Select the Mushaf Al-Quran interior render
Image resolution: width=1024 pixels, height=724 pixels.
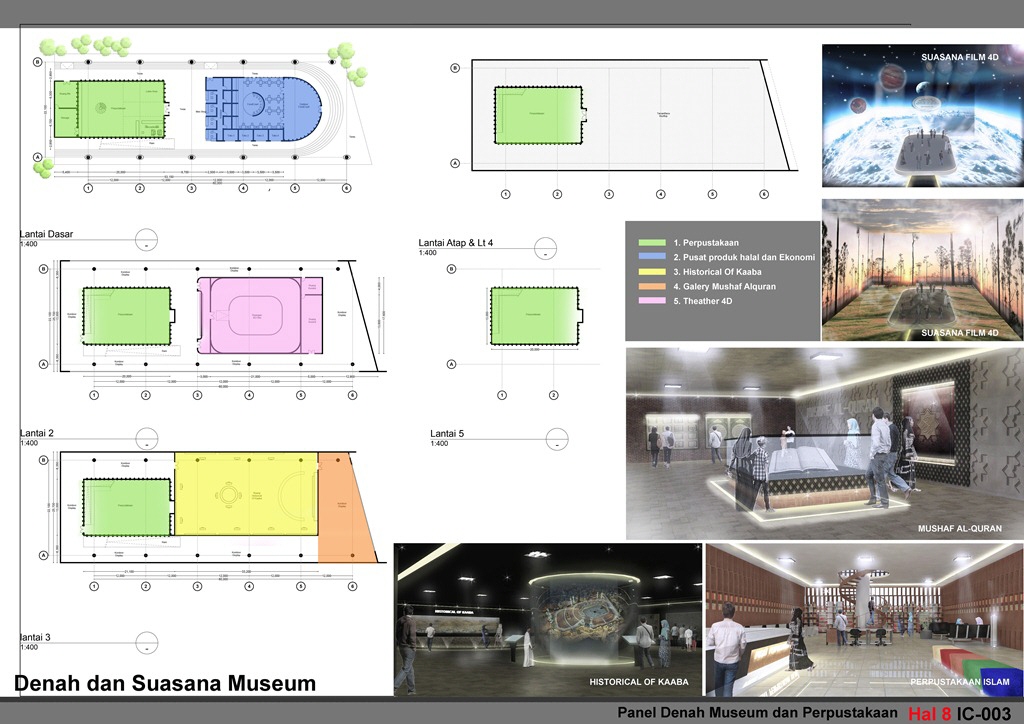[x=824, y=443]
